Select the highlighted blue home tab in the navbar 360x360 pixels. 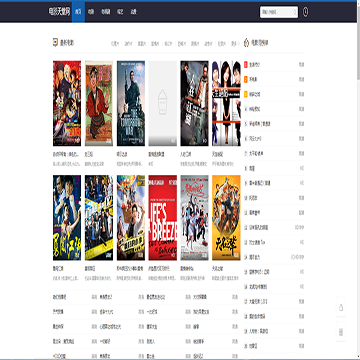click(x=78, y=12)
